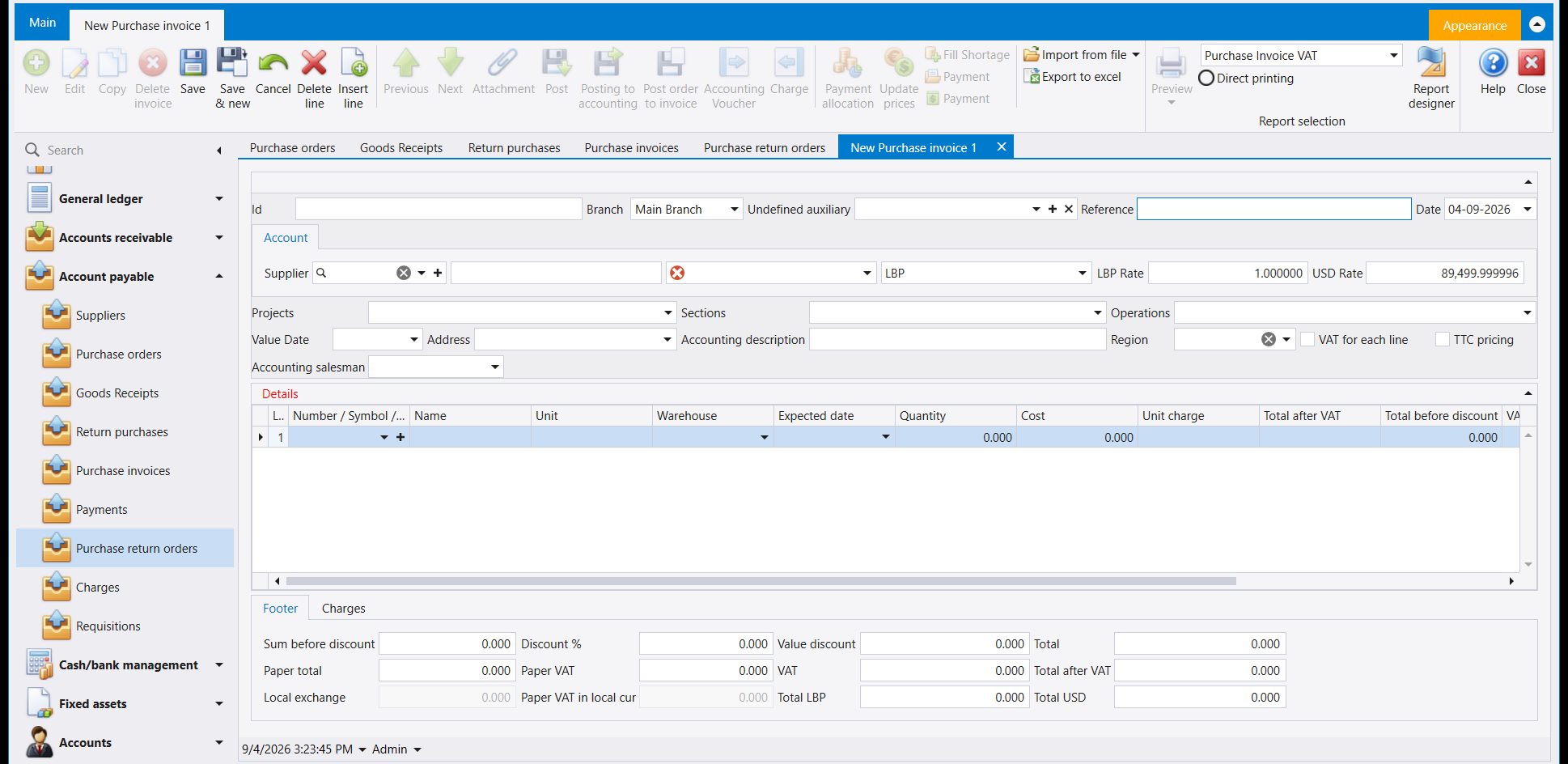Click the Delete line red X icon
Screen dimensions: 1568x764
[314, 63]
